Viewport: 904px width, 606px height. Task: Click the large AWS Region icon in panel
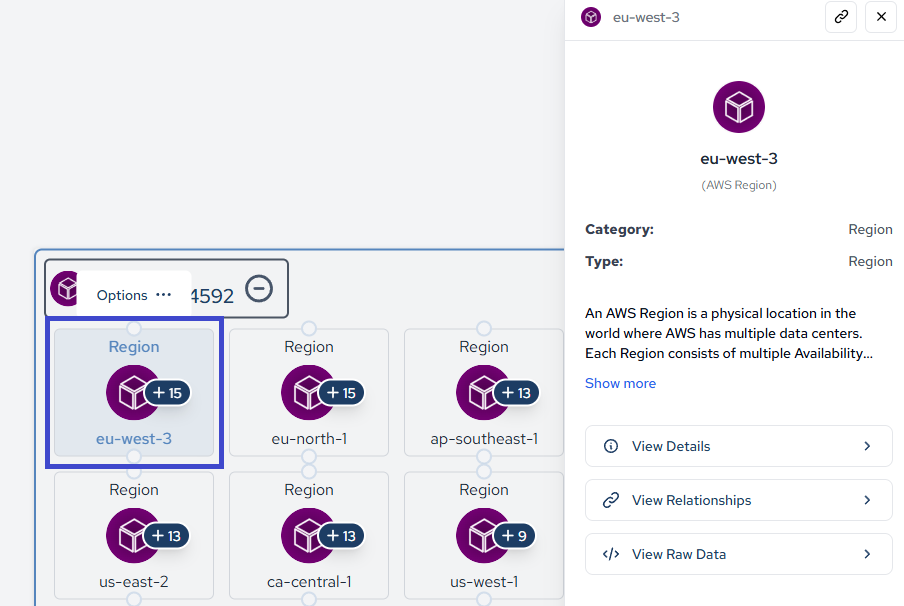pyautogui.click(x=739, y=107)
